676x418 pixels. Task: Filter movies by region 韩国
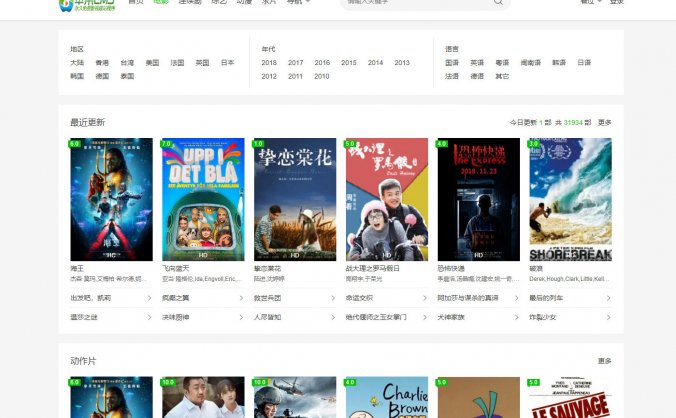pos(77,76)
